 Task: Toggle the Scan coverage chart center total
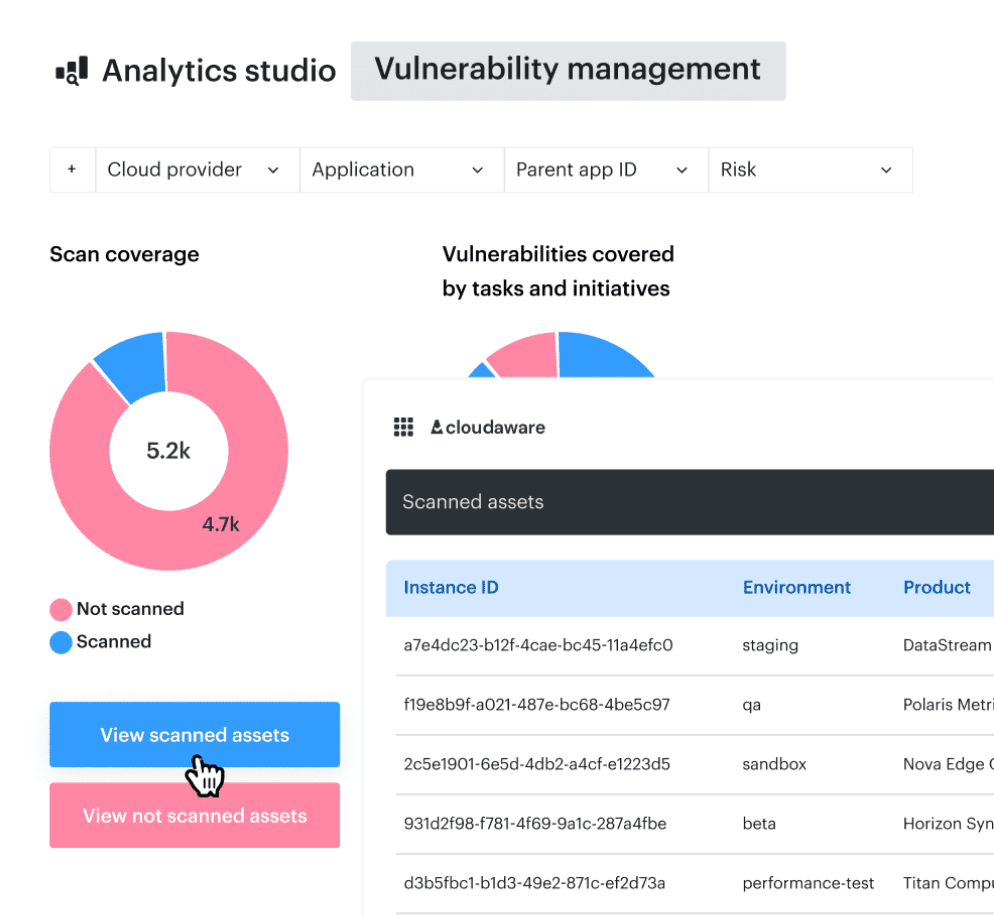point(168,451)
